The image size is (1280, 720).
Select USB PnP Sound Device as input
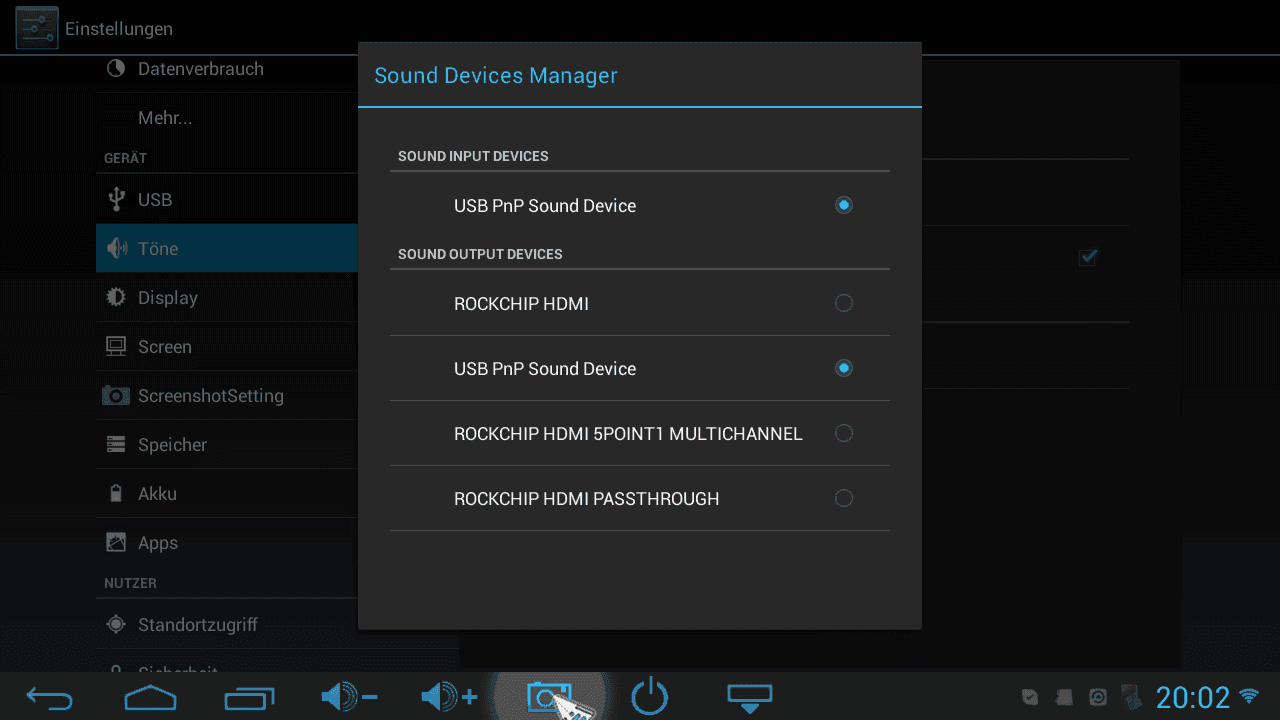pyautogui.click(x=844, y=205)
